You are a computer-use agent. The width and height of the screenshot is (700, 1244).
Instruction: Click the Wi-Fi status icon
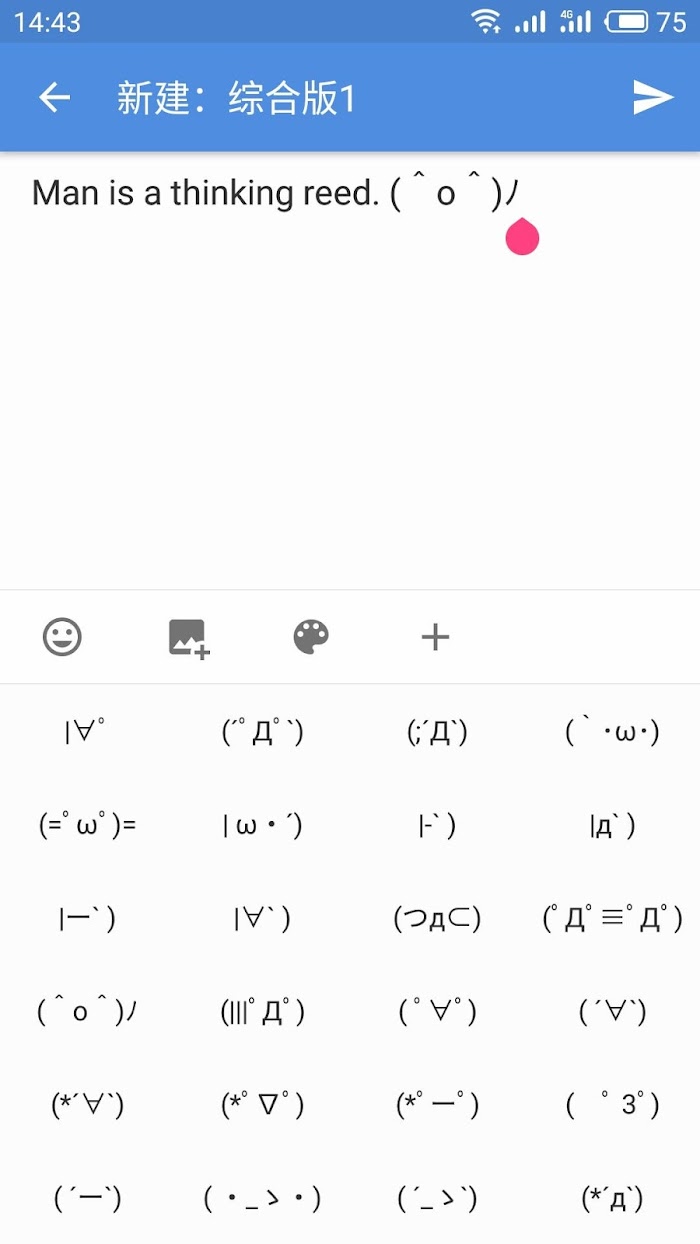487,21
